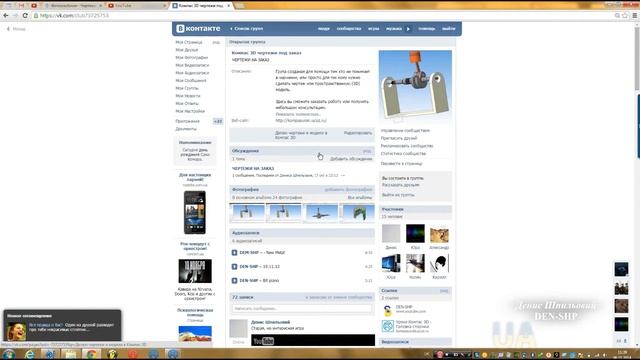Image resolution: width=640 pixels, height=360 pixels.
Task: Click the applications counter badge beside Приложения
Action: coord(218,121)
